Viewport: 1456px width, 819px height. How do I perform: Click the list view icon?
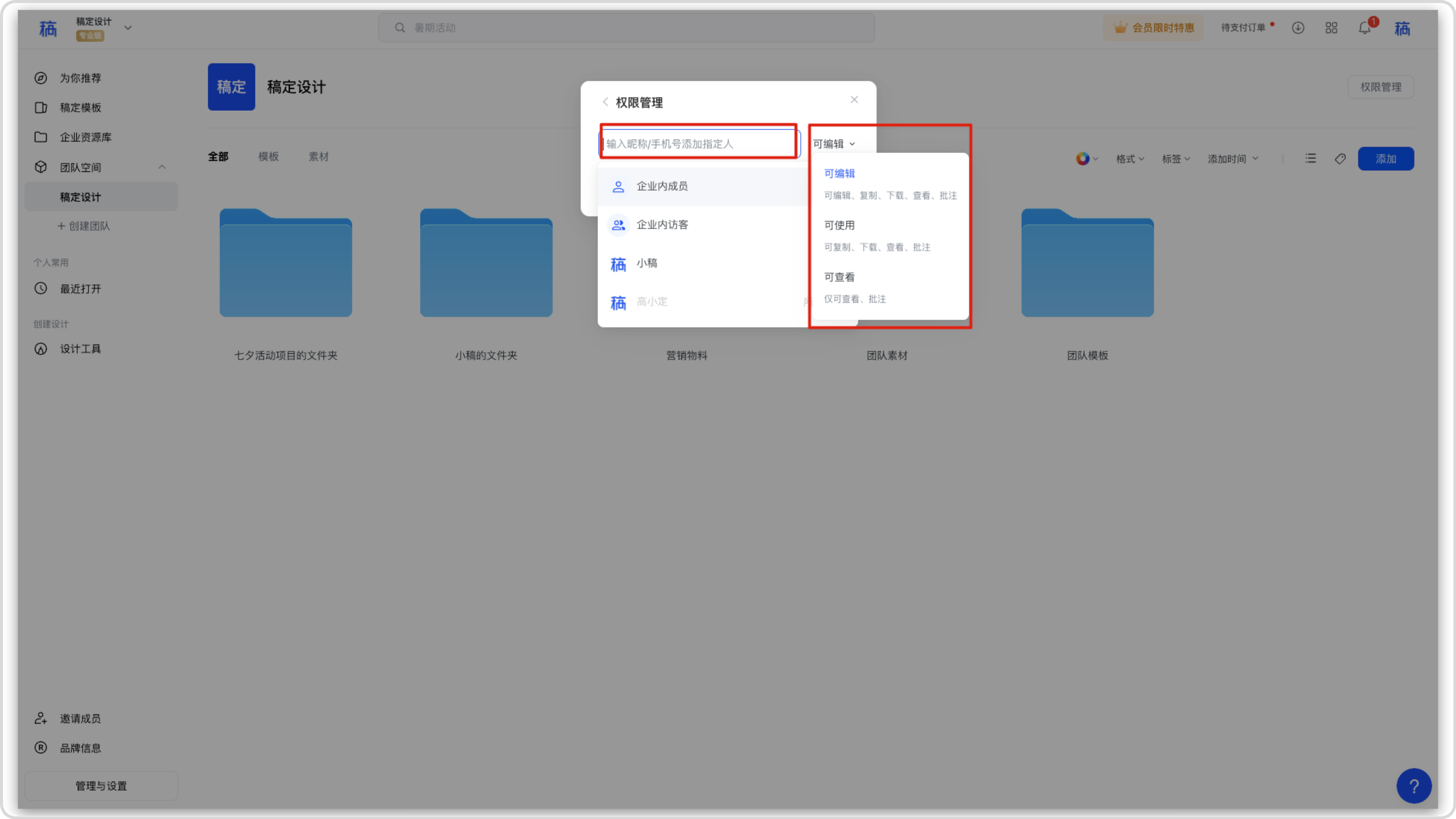coord(1311,159)
